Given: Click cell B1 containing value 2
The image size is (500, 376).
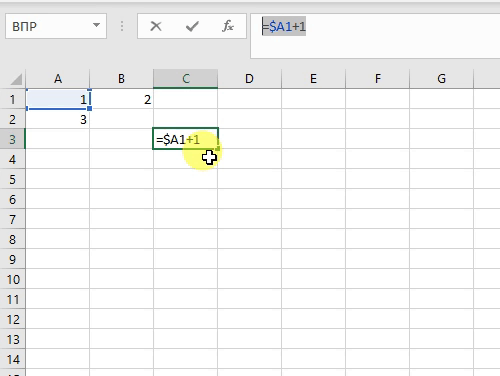Looking at the screenshot, I should [x=121, y=99].
